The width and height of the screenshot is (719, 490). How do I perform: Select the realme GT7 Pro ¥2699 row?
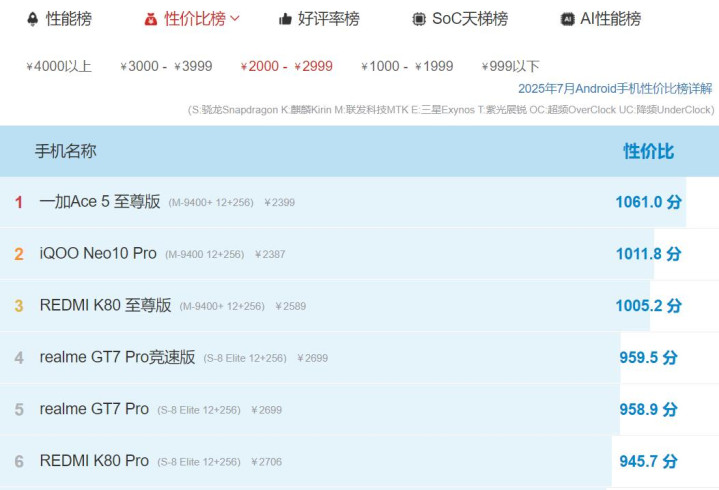tap(360, 409)
